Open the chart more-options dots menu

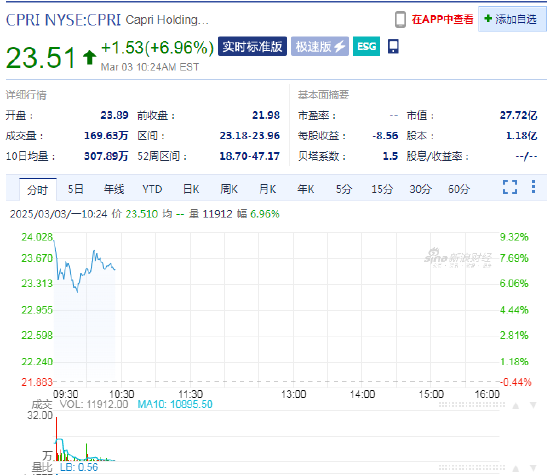pos(533,187)
